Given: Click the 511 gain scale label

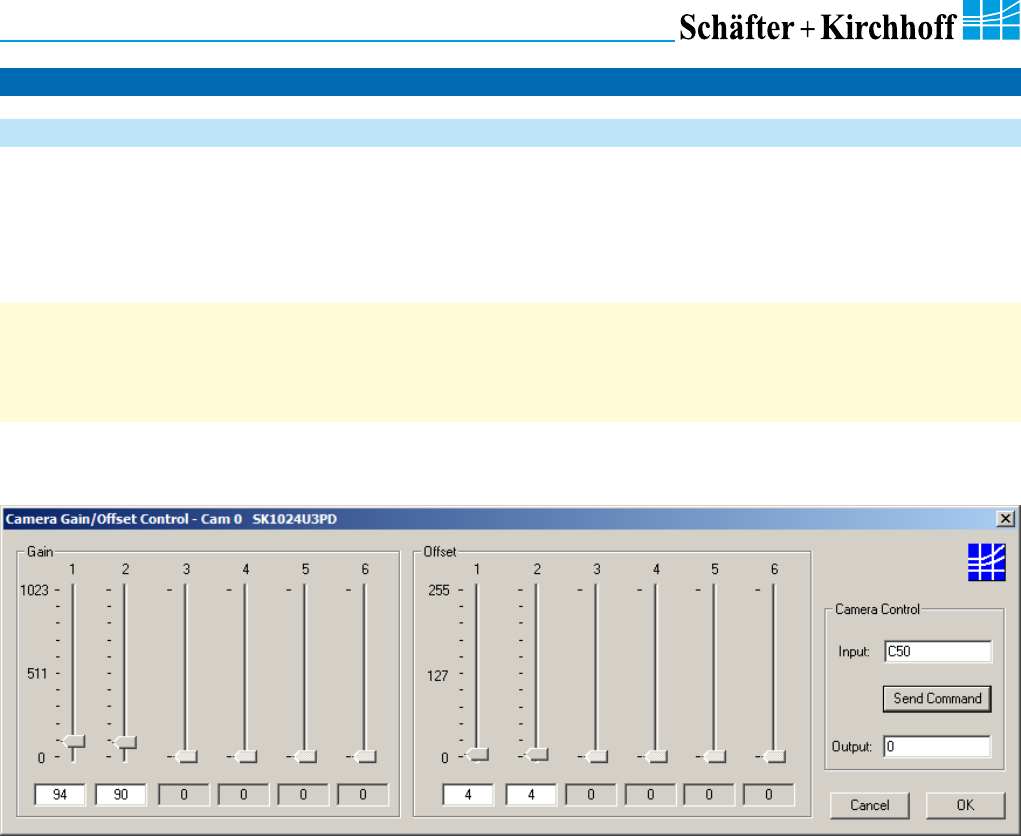Looking at the screenshot, I should tap(37, 673).
